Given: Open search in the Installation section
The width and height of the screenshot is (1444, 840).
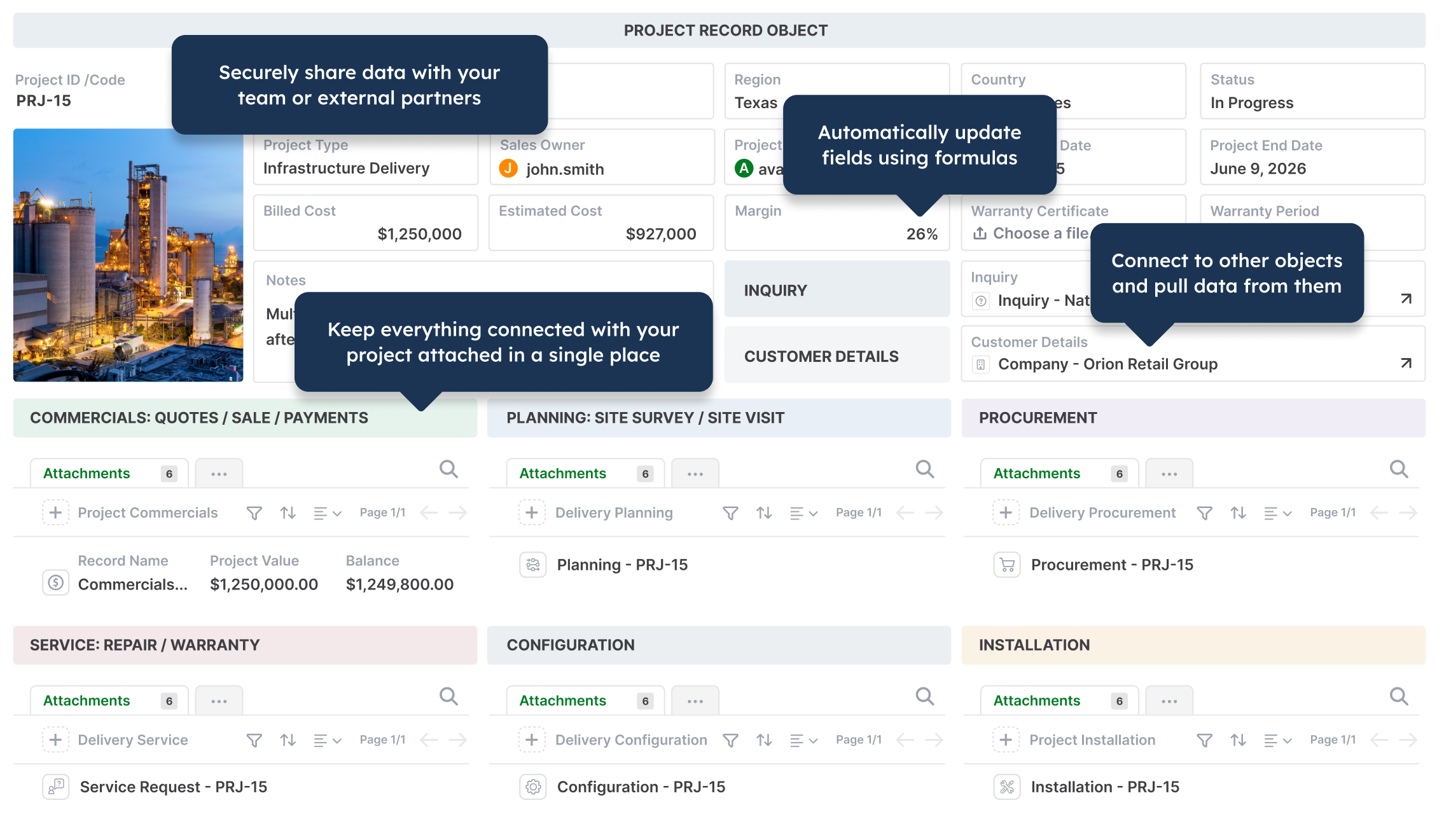Looking at the screenshot, I should pyautogui.click(x=1399, y=696).
